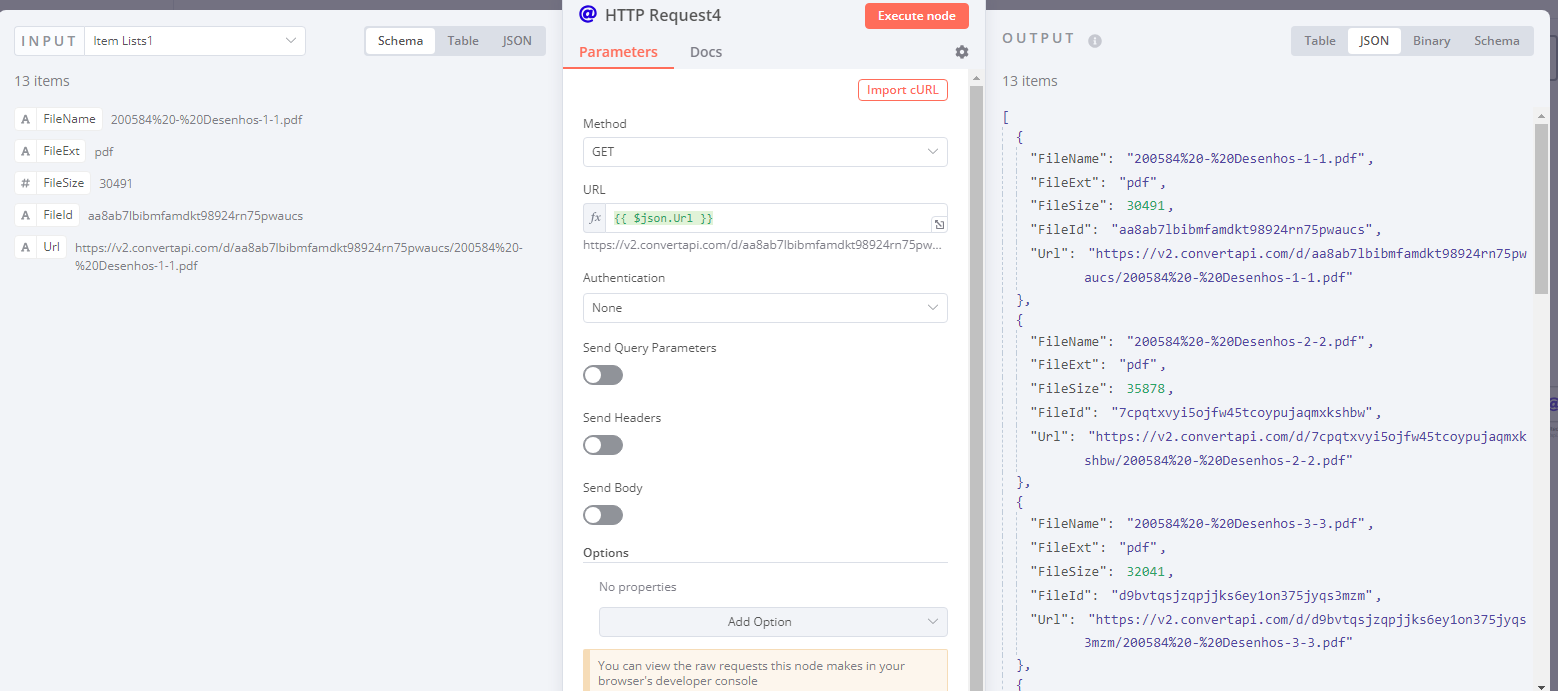Click the Url string type icon

tap(25, 247)
